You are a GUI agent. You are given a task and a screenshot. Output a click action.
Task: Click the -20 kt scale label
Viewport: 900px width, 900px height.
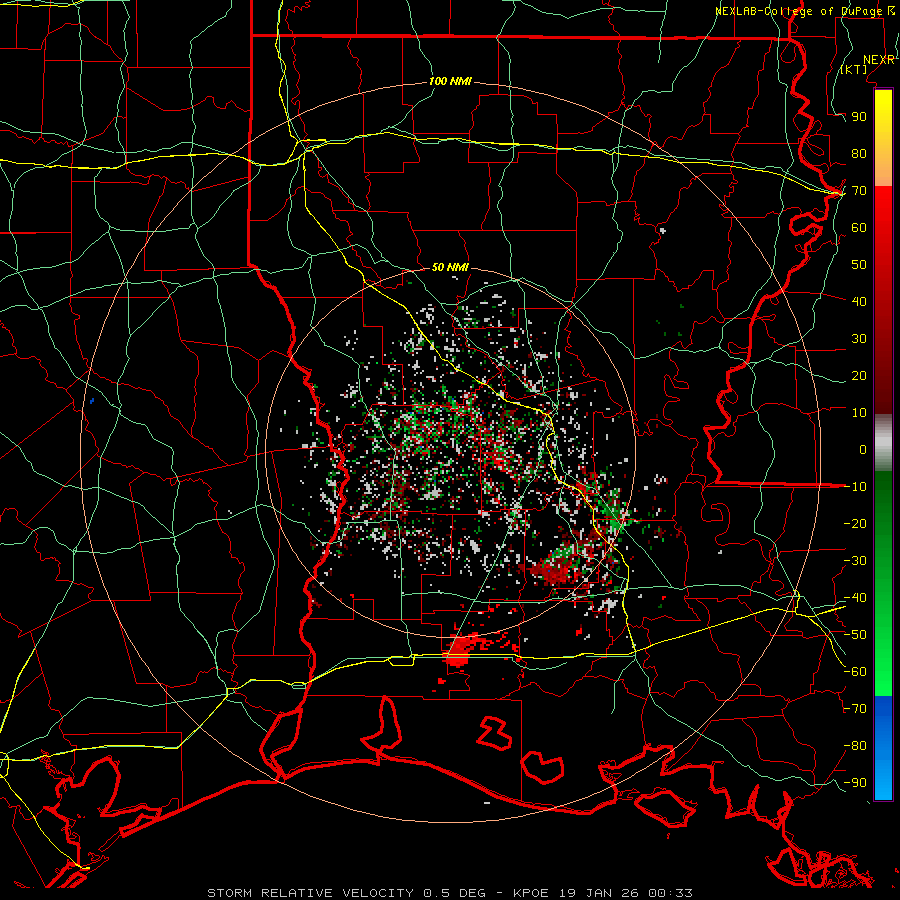855,524
